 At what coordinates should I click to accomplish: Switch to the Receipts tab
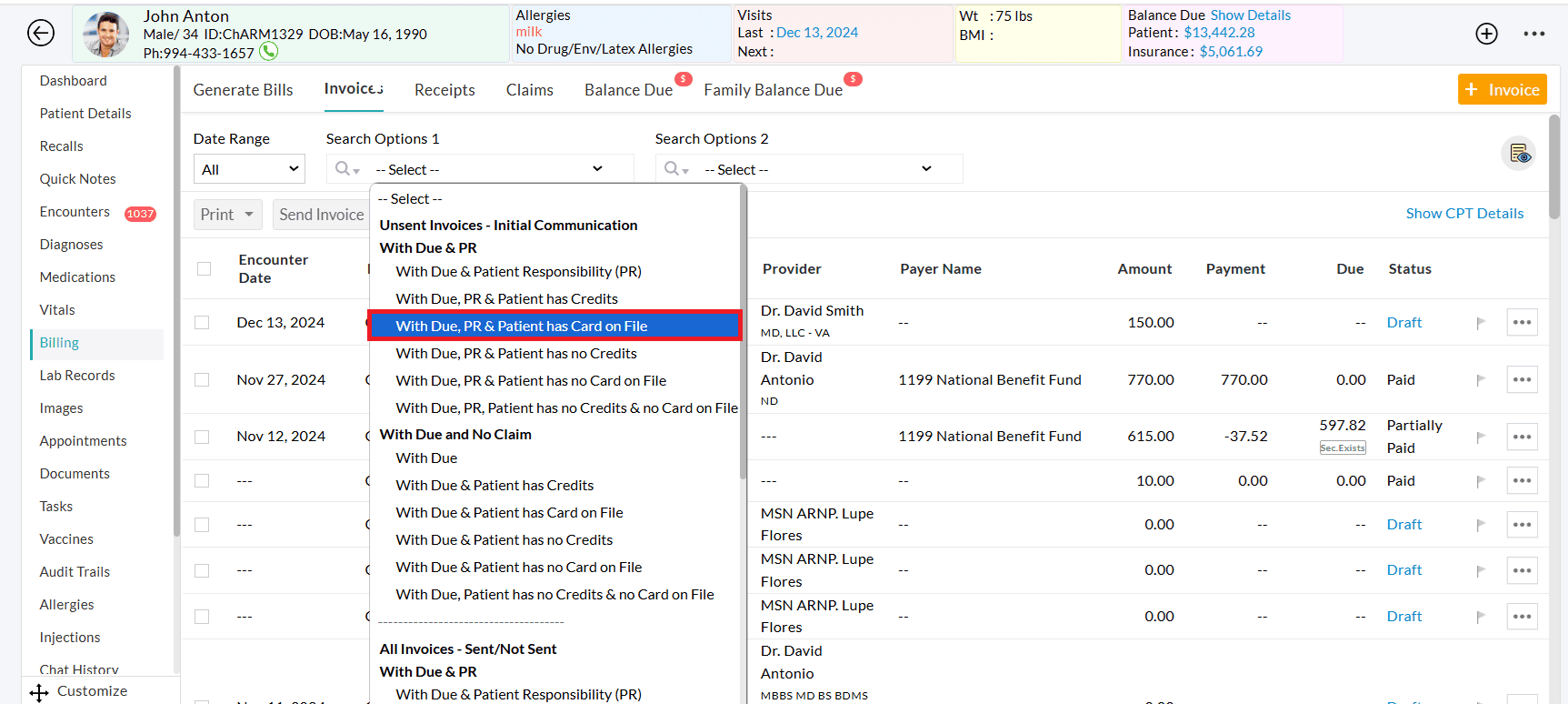(444, 90)
